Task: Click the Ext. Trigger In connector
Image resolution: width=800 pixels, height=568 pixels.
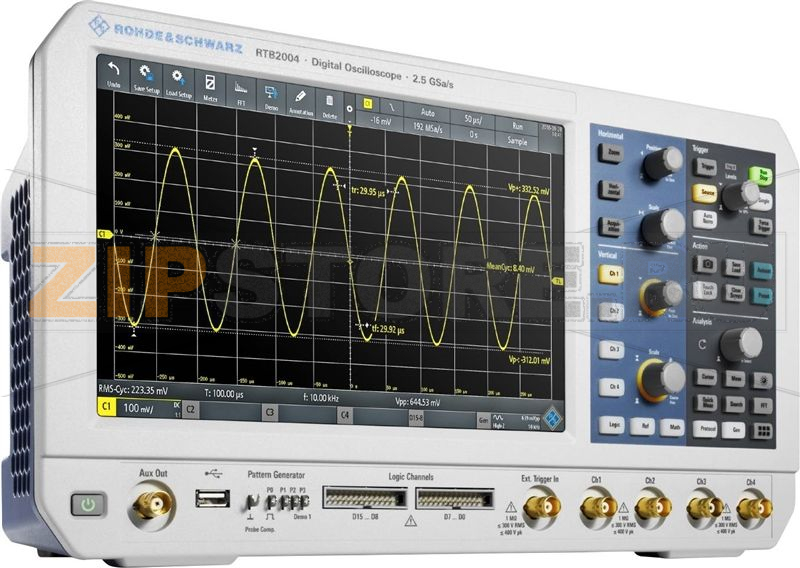Action: tap(542, 506)
